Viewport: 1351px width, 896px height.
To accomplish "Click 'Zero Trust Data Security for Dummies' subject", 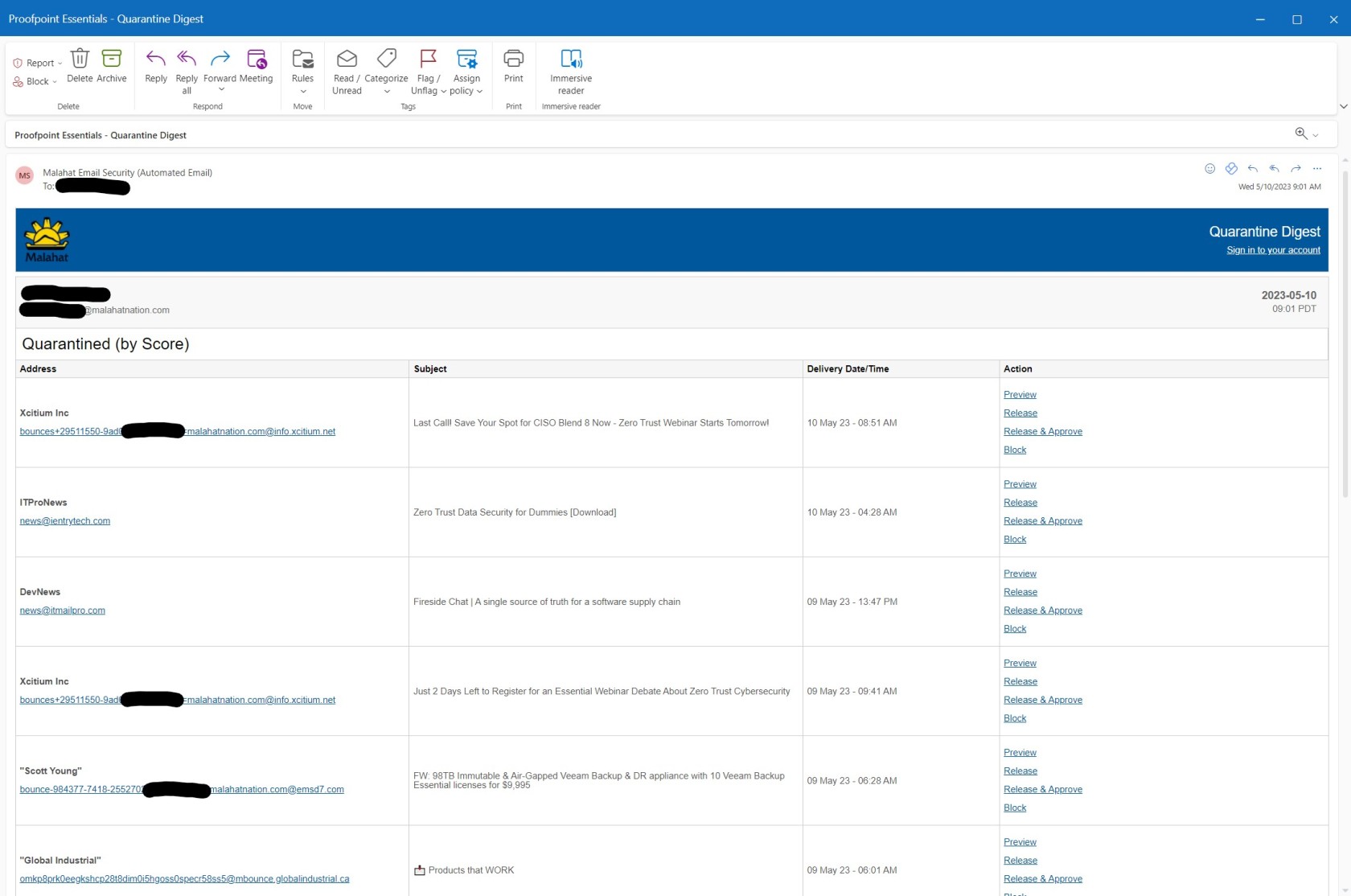I will pyautogui.click(x=515, y=512).
